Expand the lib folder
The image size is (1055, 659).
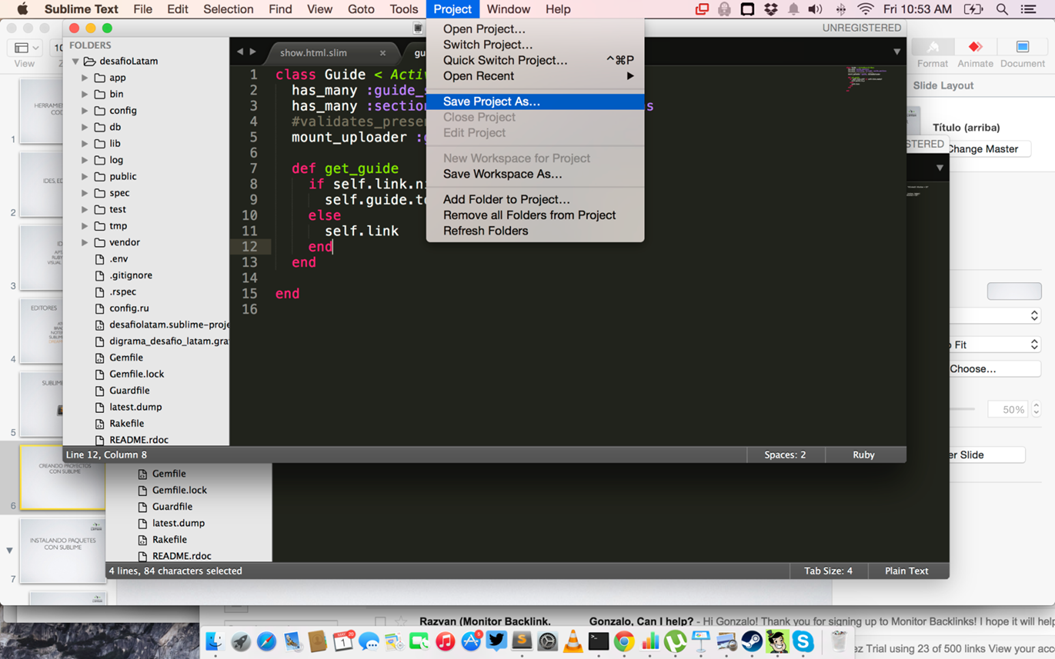point(85,143)
